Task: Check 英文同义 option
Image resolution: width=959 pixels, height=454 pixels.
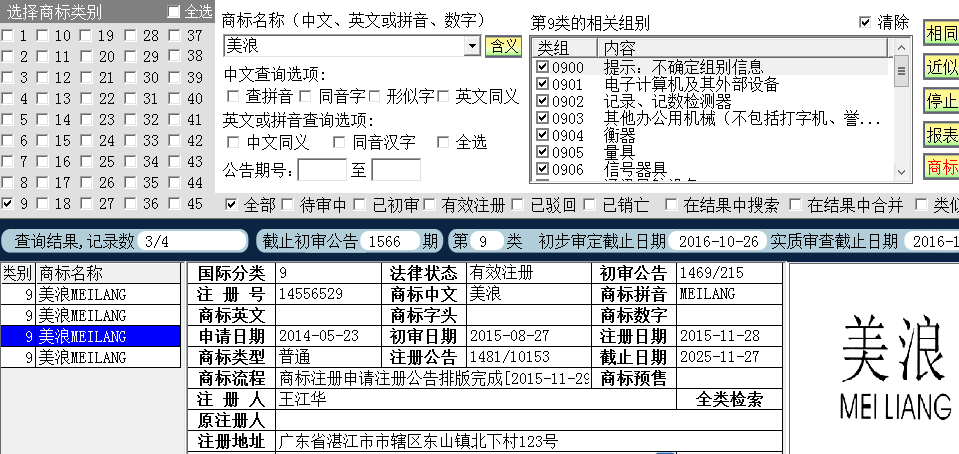Action: point(443,96)
